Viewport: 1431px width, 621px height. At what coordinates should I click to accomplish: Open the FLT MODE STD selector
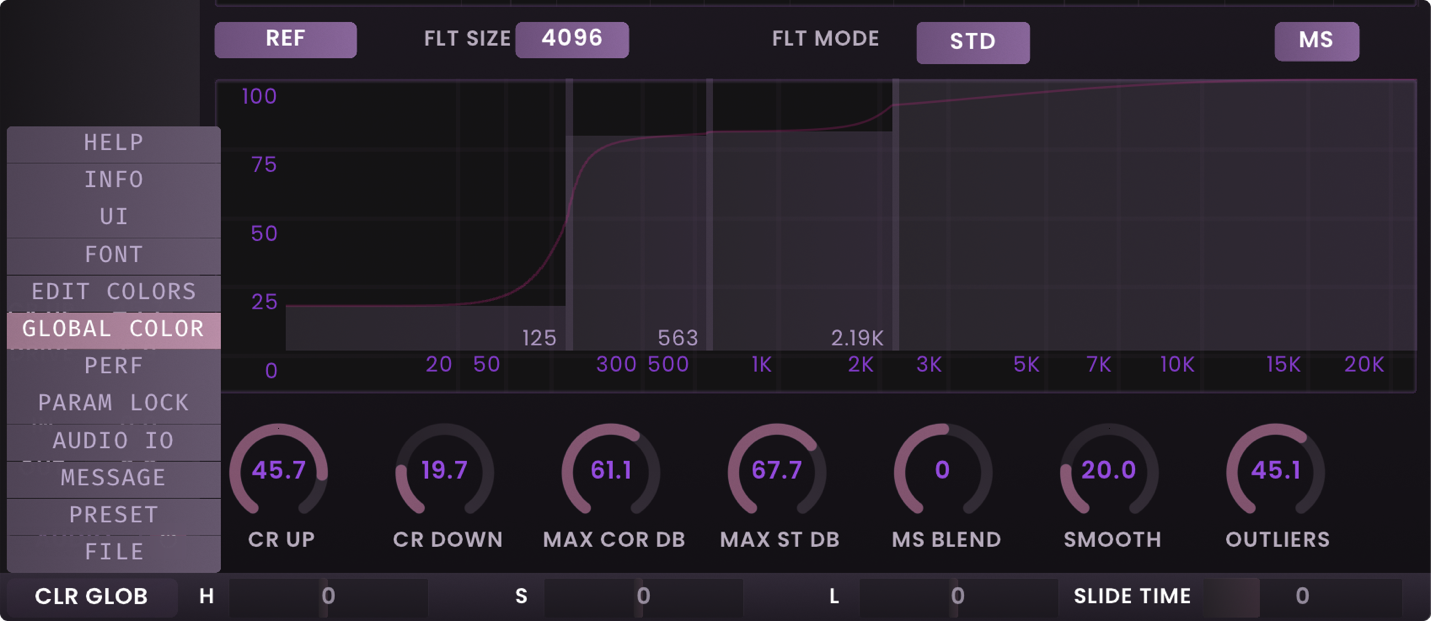(x=972, y=42)
